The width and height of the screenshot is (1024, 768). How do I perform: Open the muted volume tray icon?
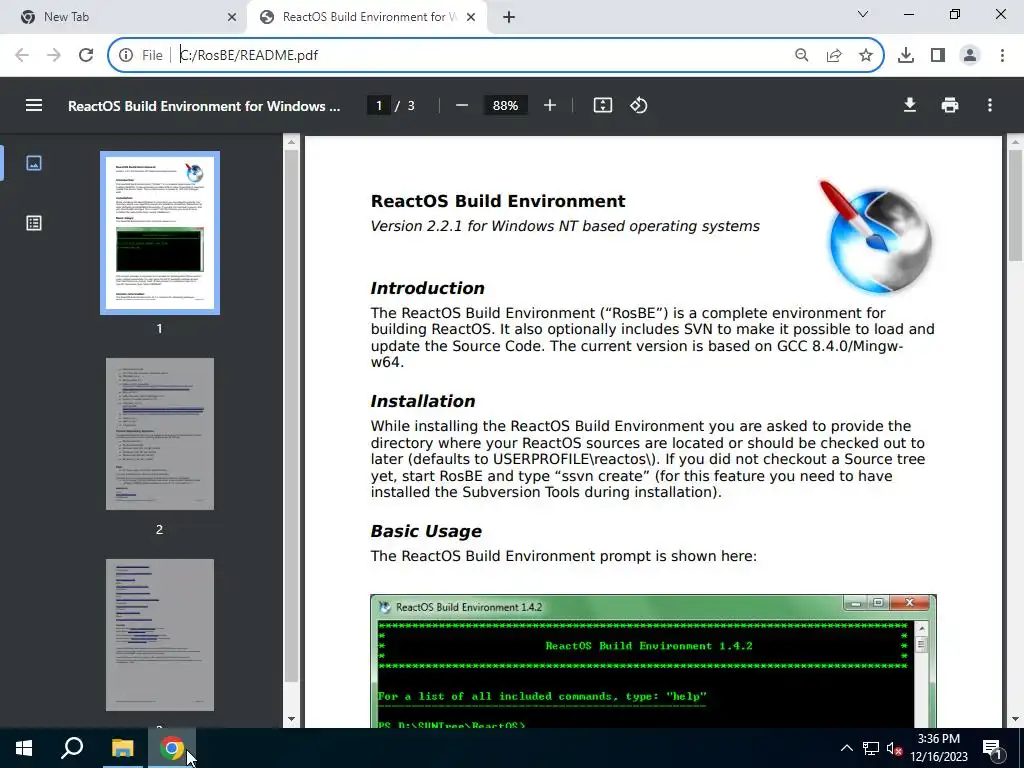[895, 749]
